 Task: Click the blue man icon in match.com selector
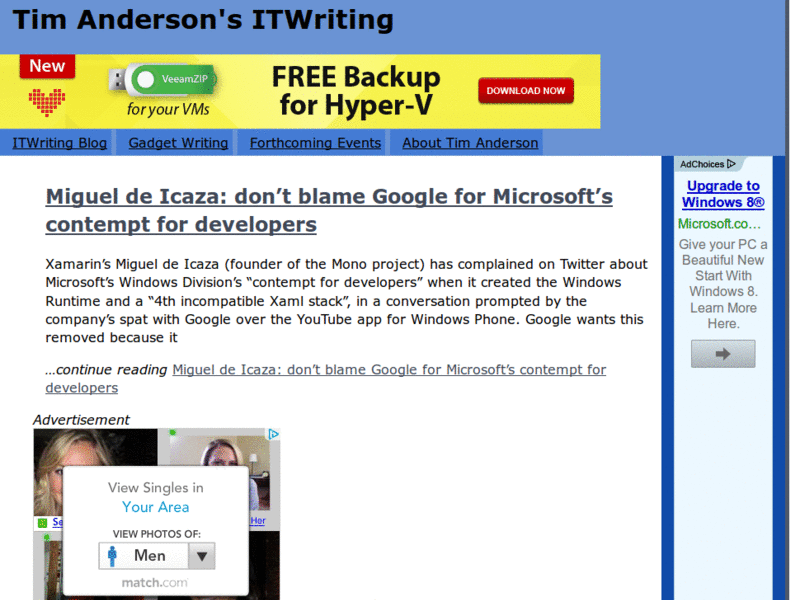tap(113, 556)
